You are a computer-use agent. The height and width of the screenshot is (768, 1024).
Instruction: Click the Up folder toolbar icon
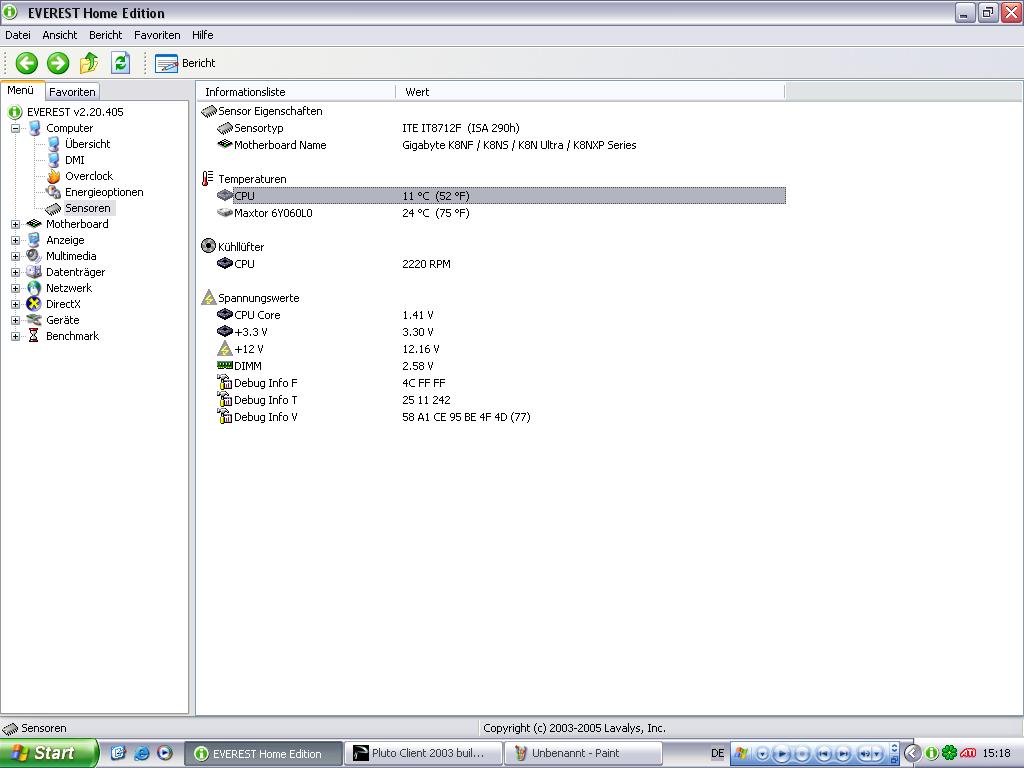[89, 63]
